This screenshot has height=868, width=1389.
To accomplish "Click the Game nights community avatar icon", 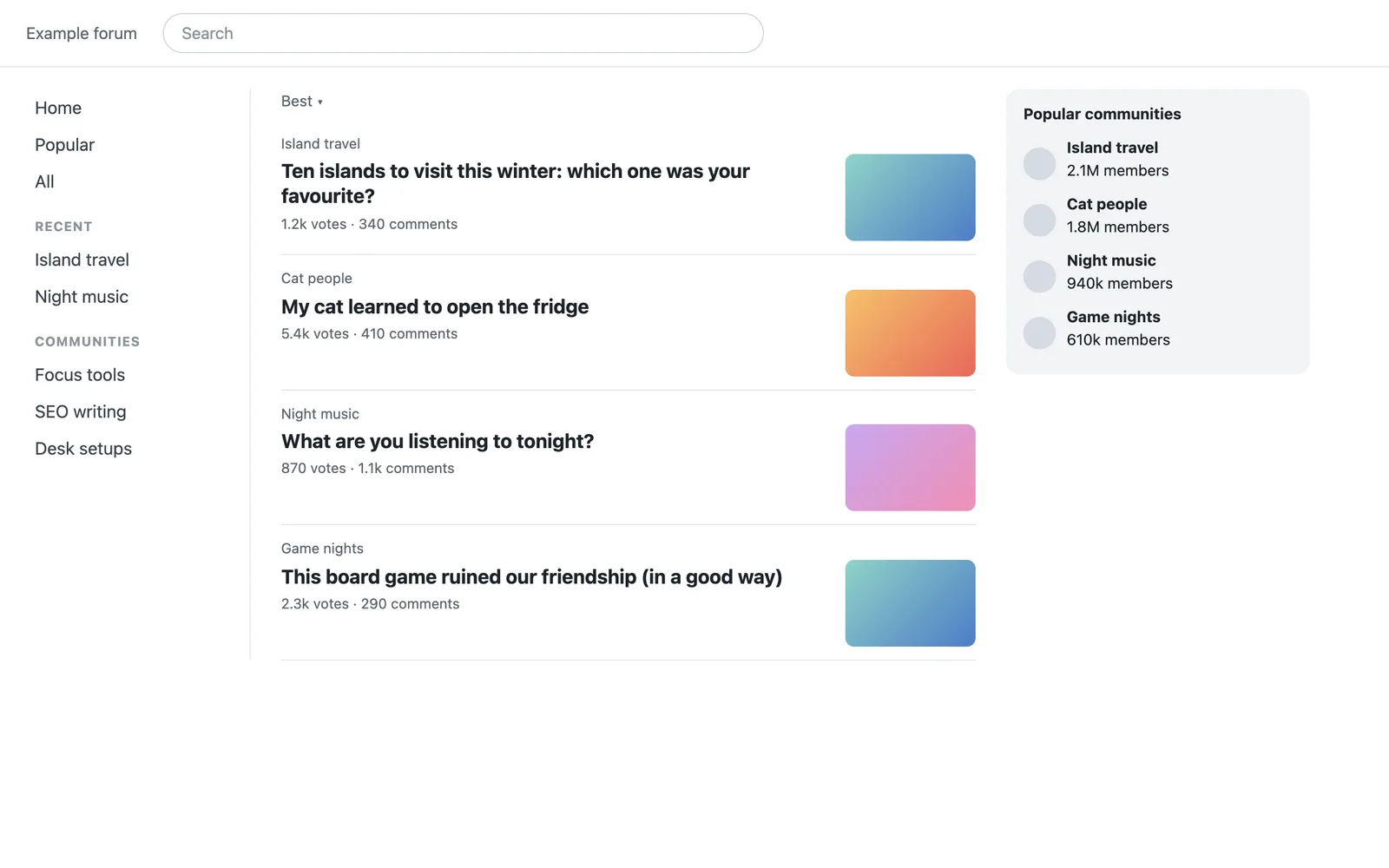I will [x=1039, y=332].
